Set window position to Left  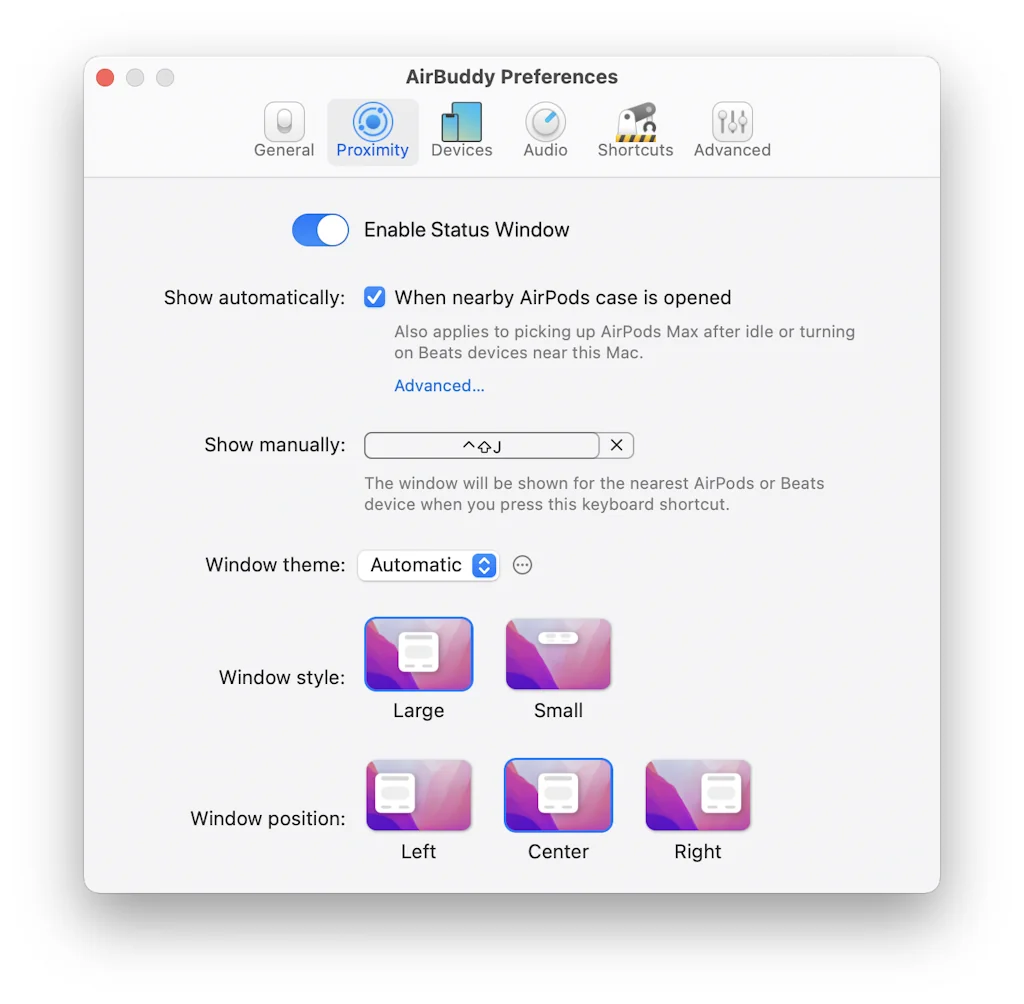(x=418, y=796)
